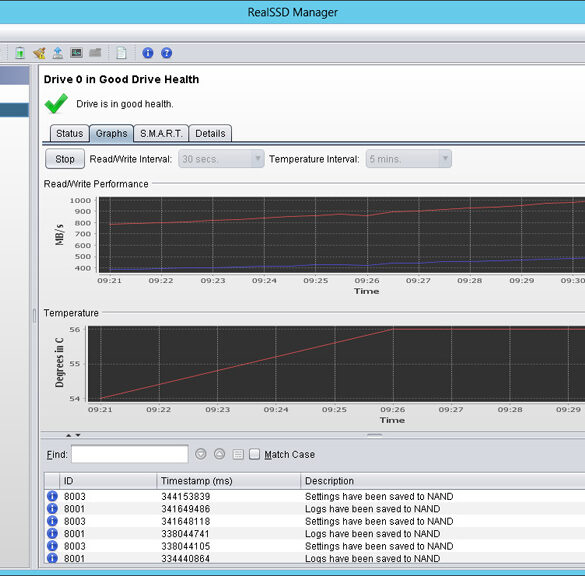585x576 pixels.
Task: Click the Temperature graph area
Action: click(x=336, y=364)
